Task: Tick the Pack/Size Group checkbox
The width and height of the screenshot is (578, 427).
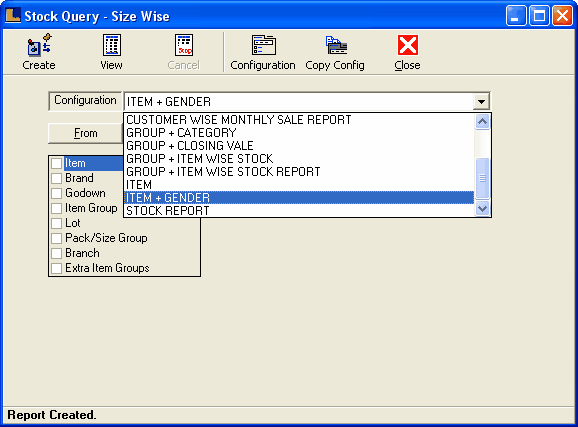Action: [x=56, y=239]
